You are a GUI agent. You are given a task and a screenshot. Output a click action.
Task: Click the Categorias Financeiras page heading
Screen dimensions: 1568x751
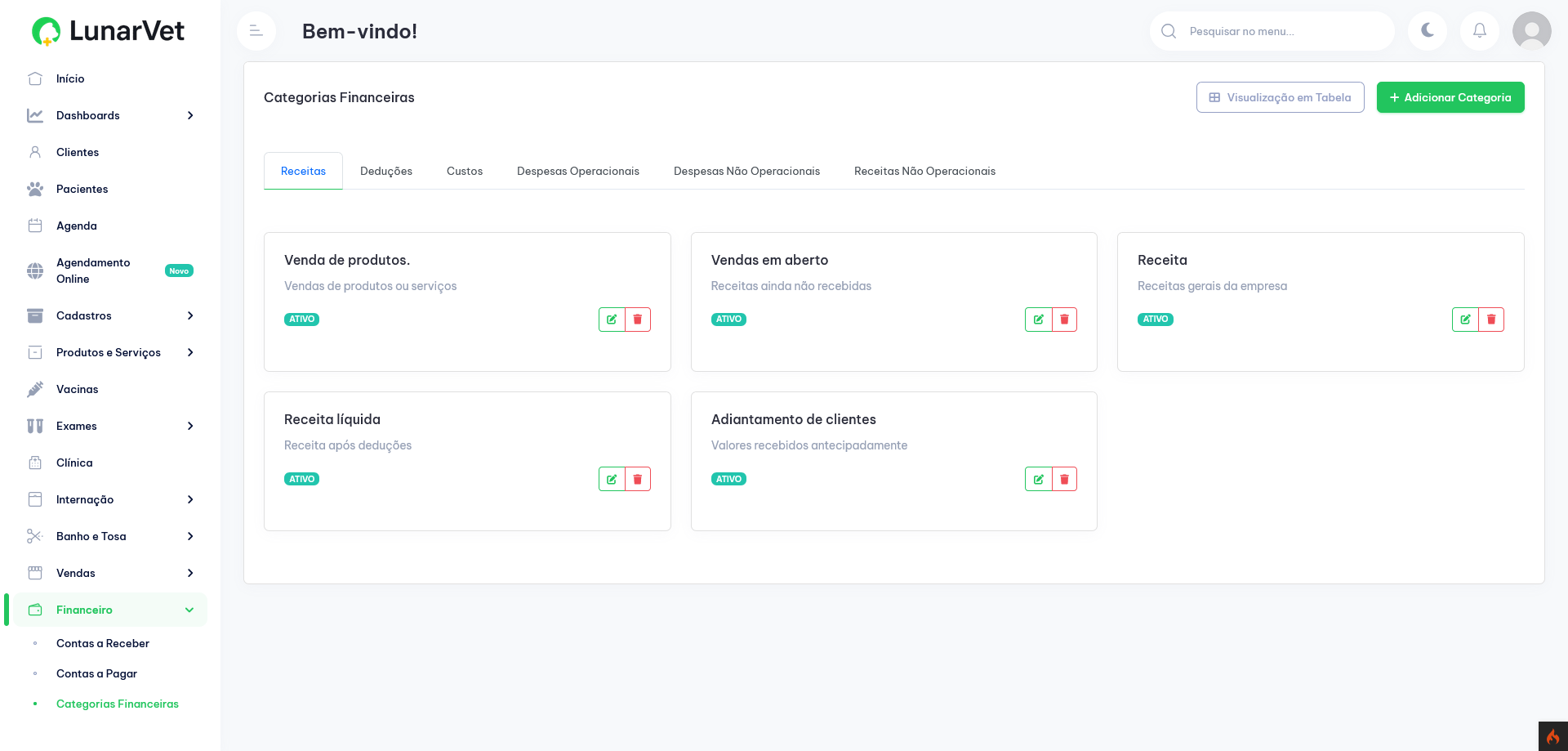339,97
